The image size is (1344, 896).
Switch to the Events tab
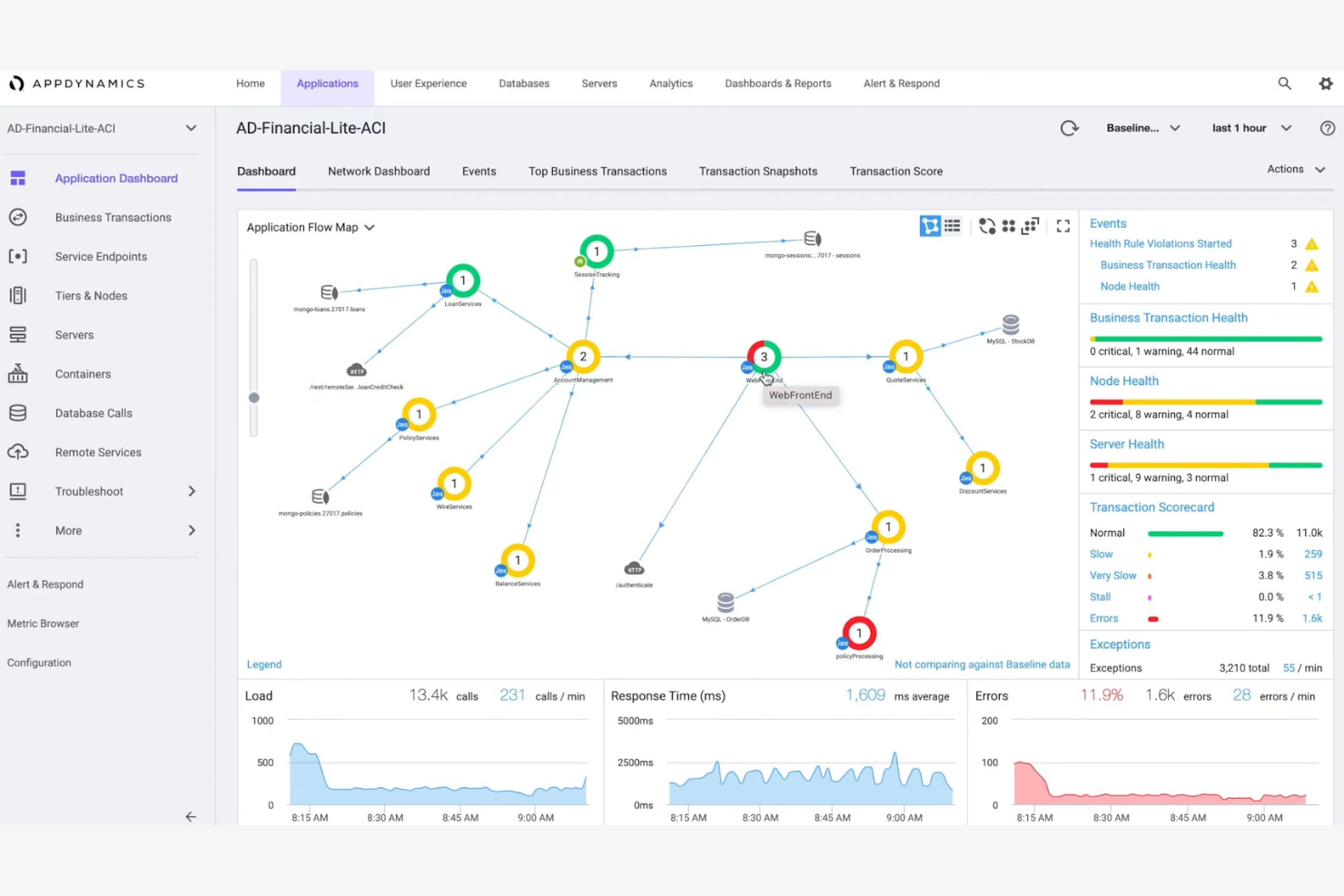click(479, 171)
